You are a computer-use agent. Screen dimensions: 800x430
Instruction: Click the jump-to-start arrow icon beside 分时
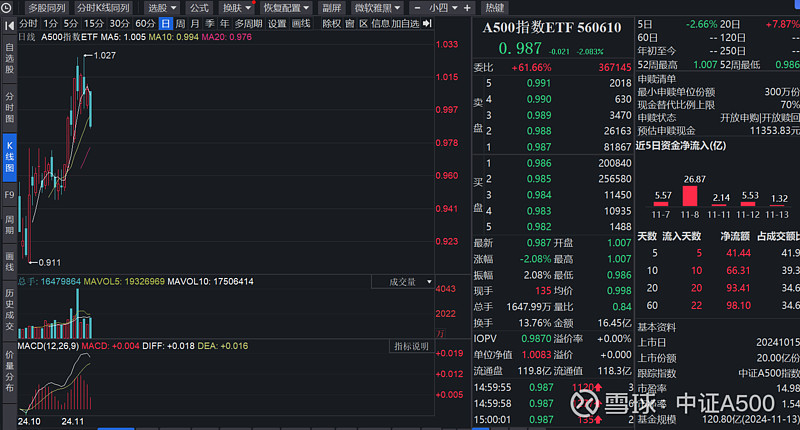[9, 26]
